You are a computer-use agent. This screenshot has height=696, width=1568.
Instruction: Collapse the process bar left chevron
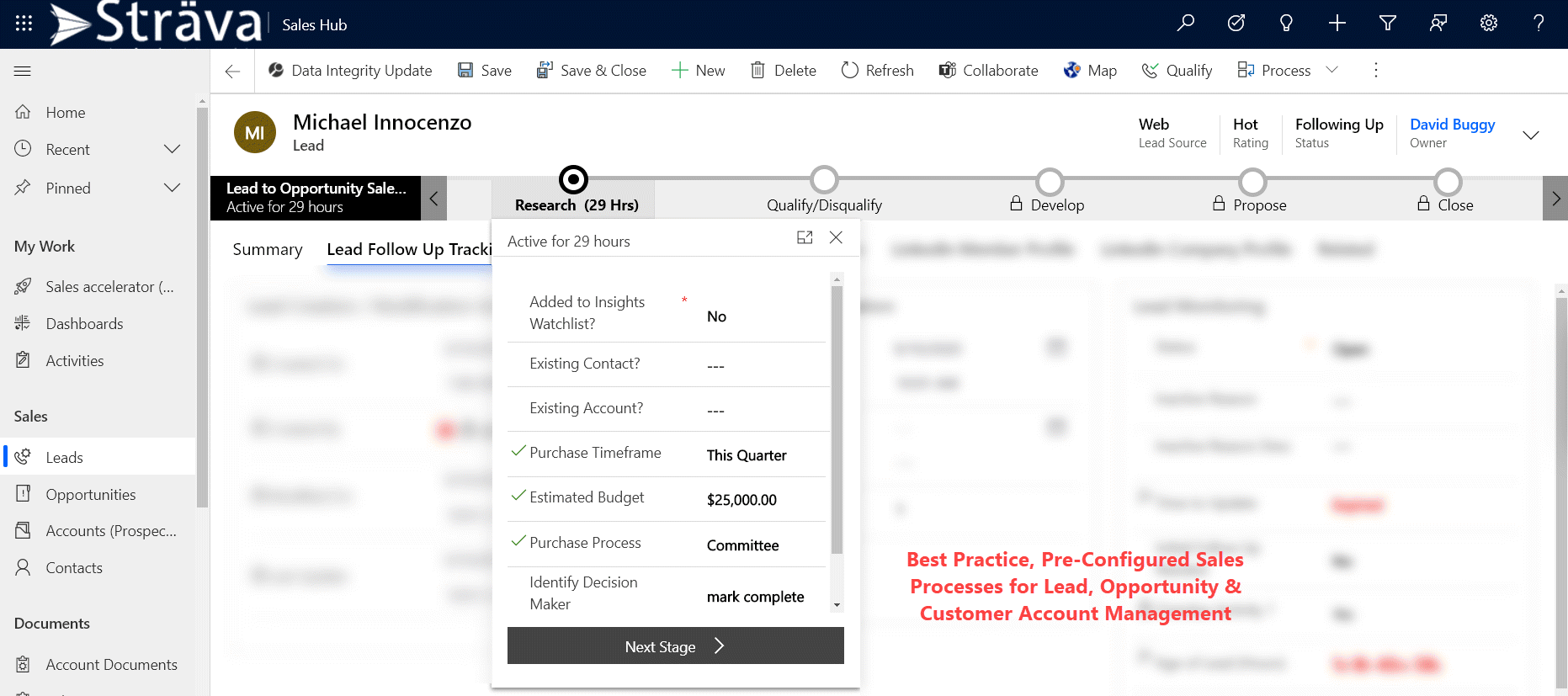[433, 199]
